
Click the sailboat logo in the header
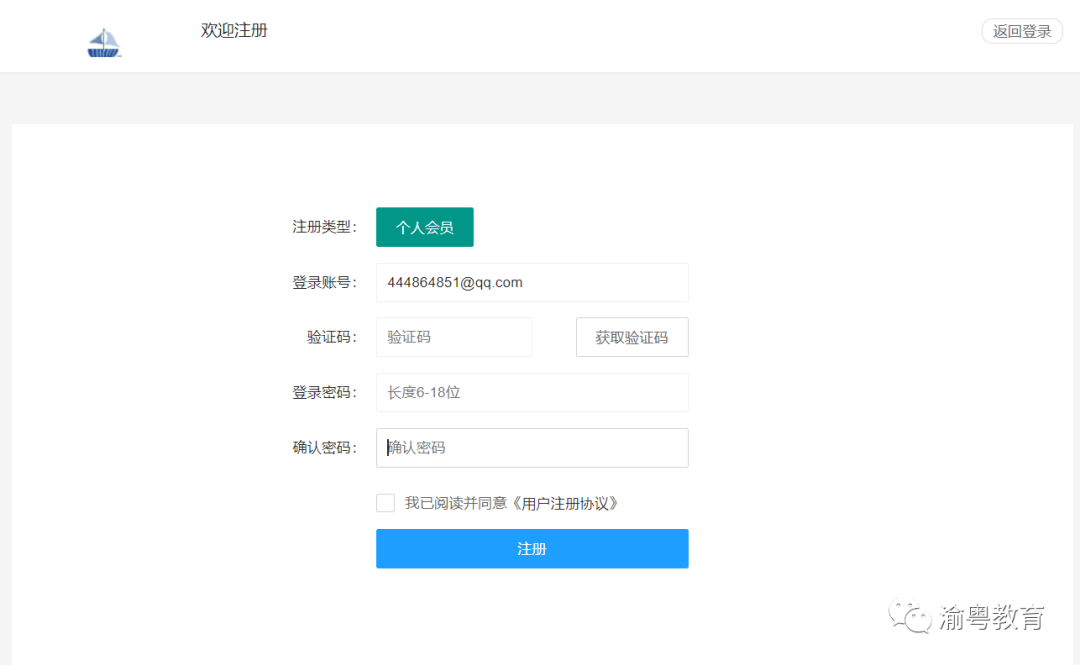pos(104,40)
